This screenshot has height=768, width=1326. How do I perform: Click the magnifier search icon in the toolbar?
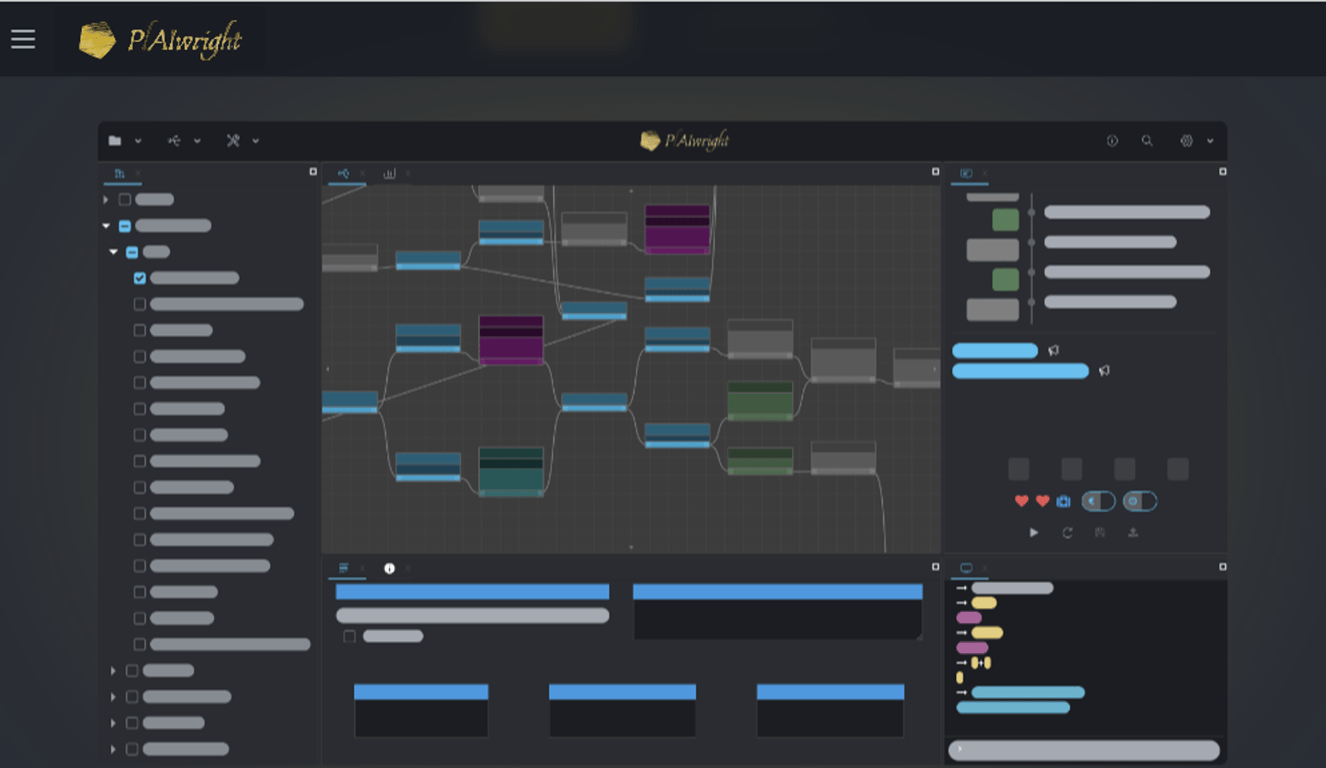[1147, 141]
